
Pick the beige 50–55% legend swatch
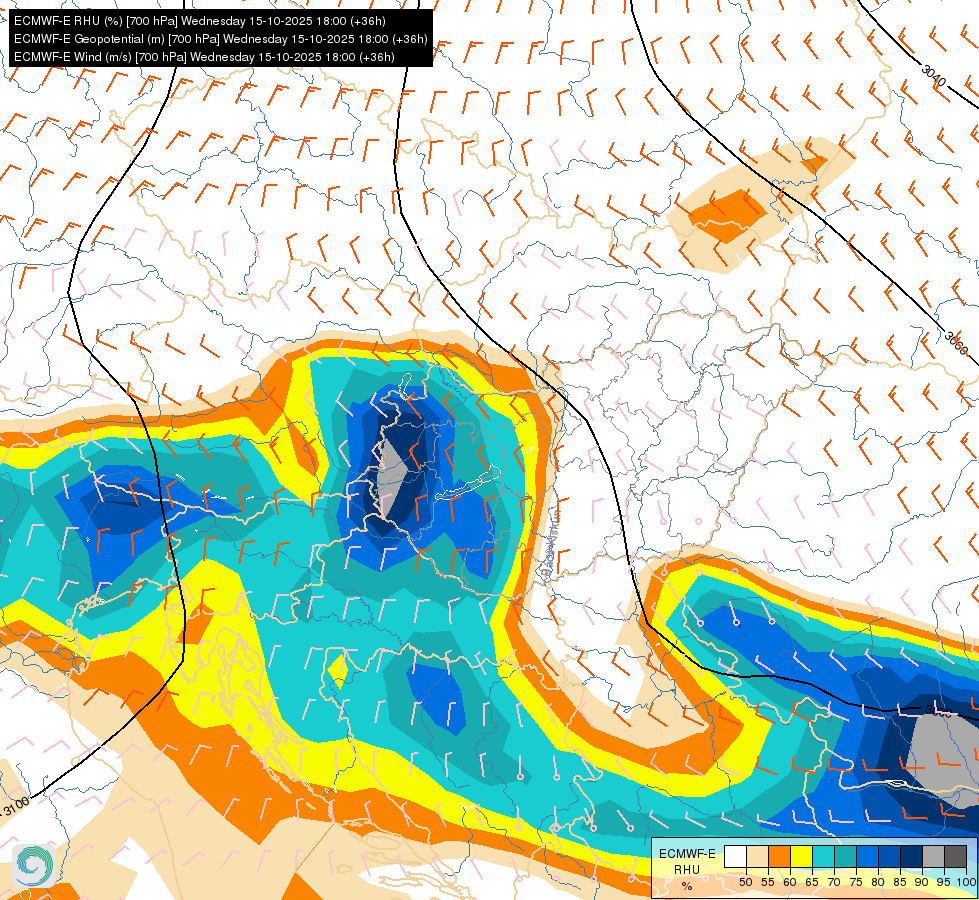tap(757, 857)
